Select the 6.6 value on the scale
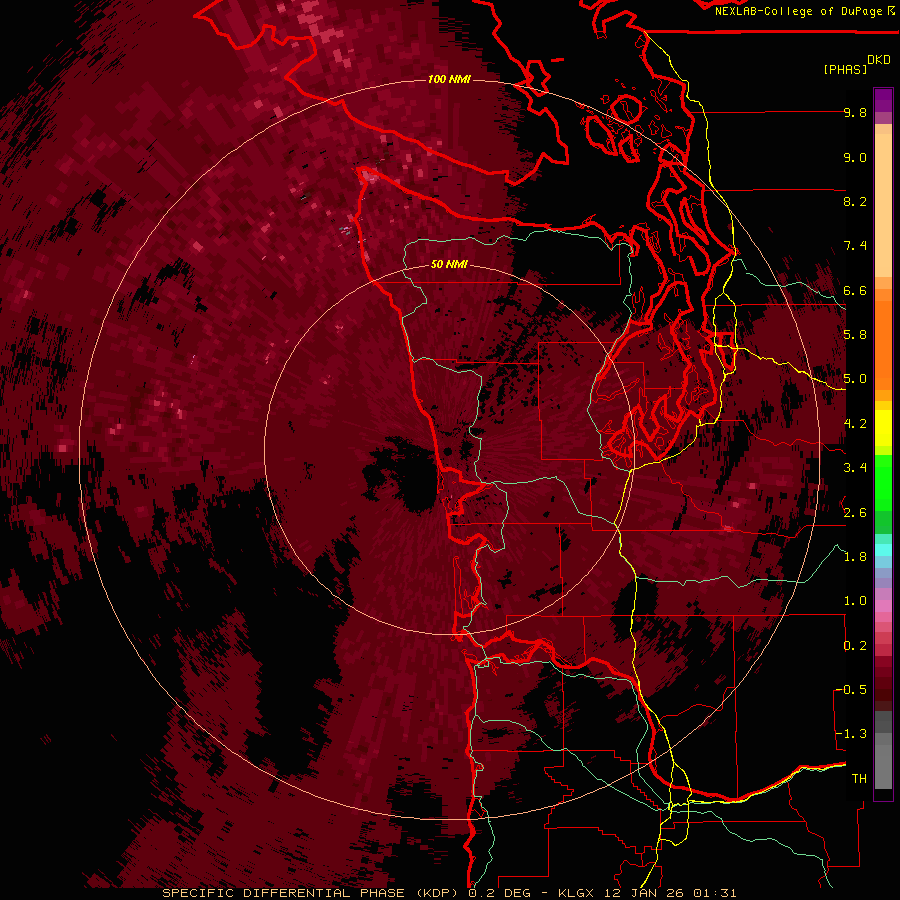This screenshot has height=900, width=900. pos(855,290)
